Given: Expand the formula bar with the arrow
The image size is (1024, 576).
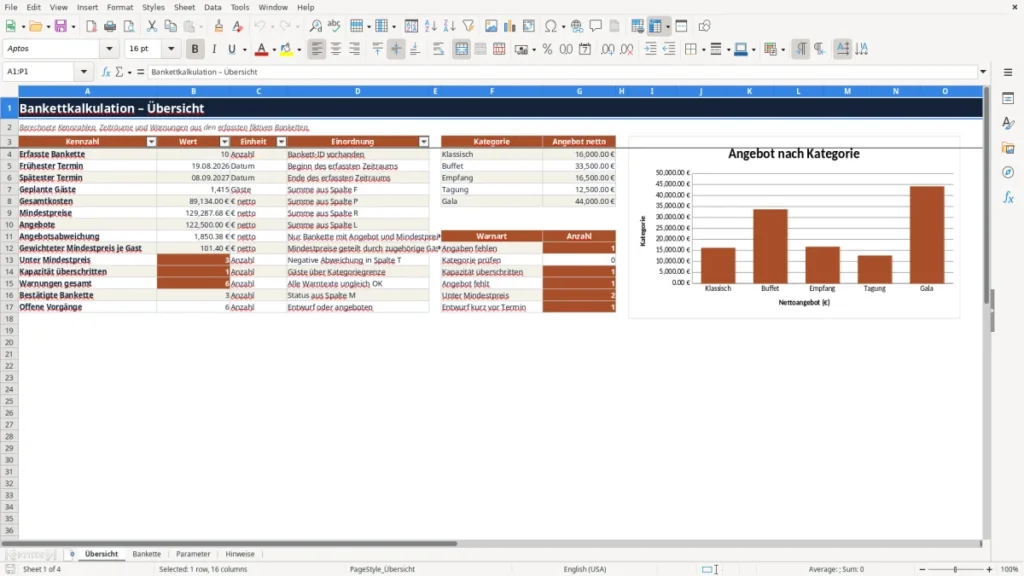Looking at the screenshot, I should pyautogui.click(x=983, y=72).
